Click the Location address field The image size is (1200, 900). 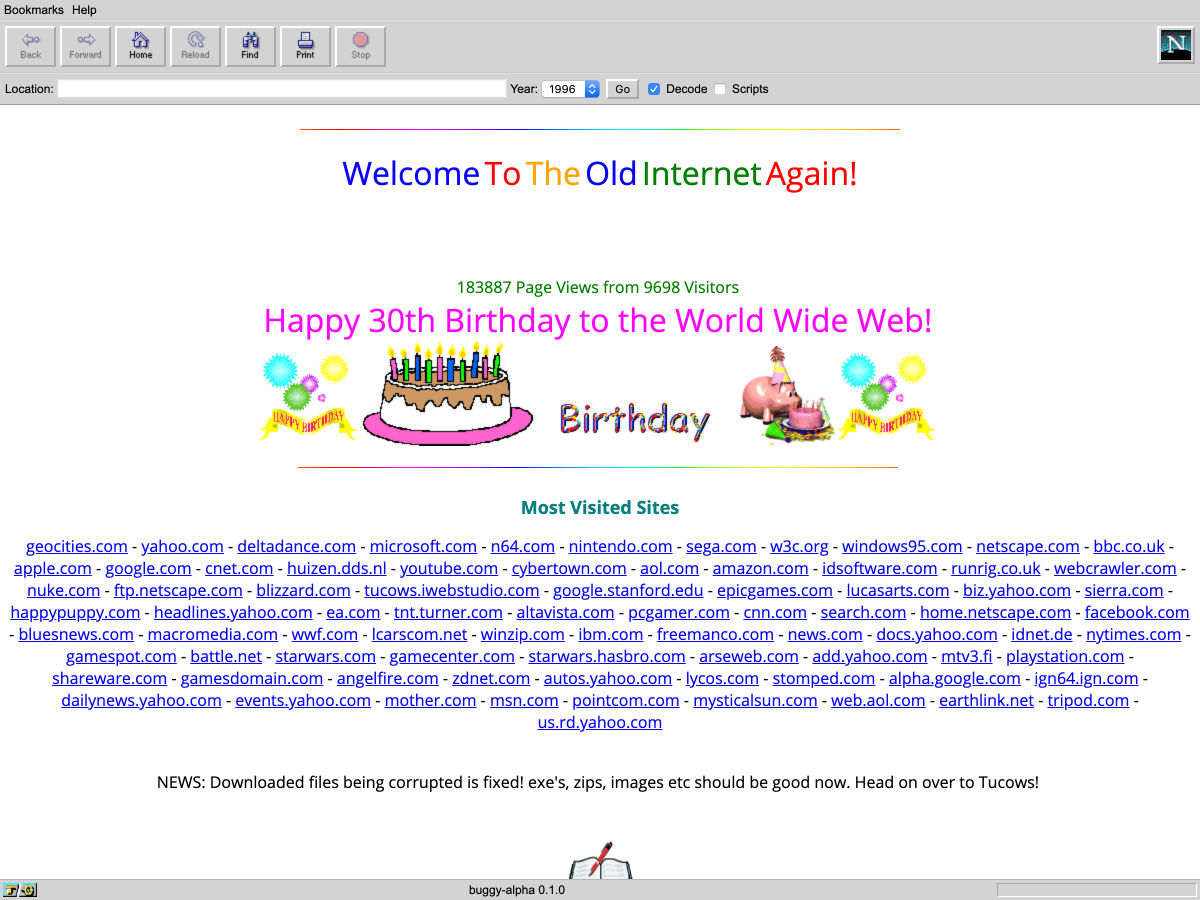coord(282,89)
